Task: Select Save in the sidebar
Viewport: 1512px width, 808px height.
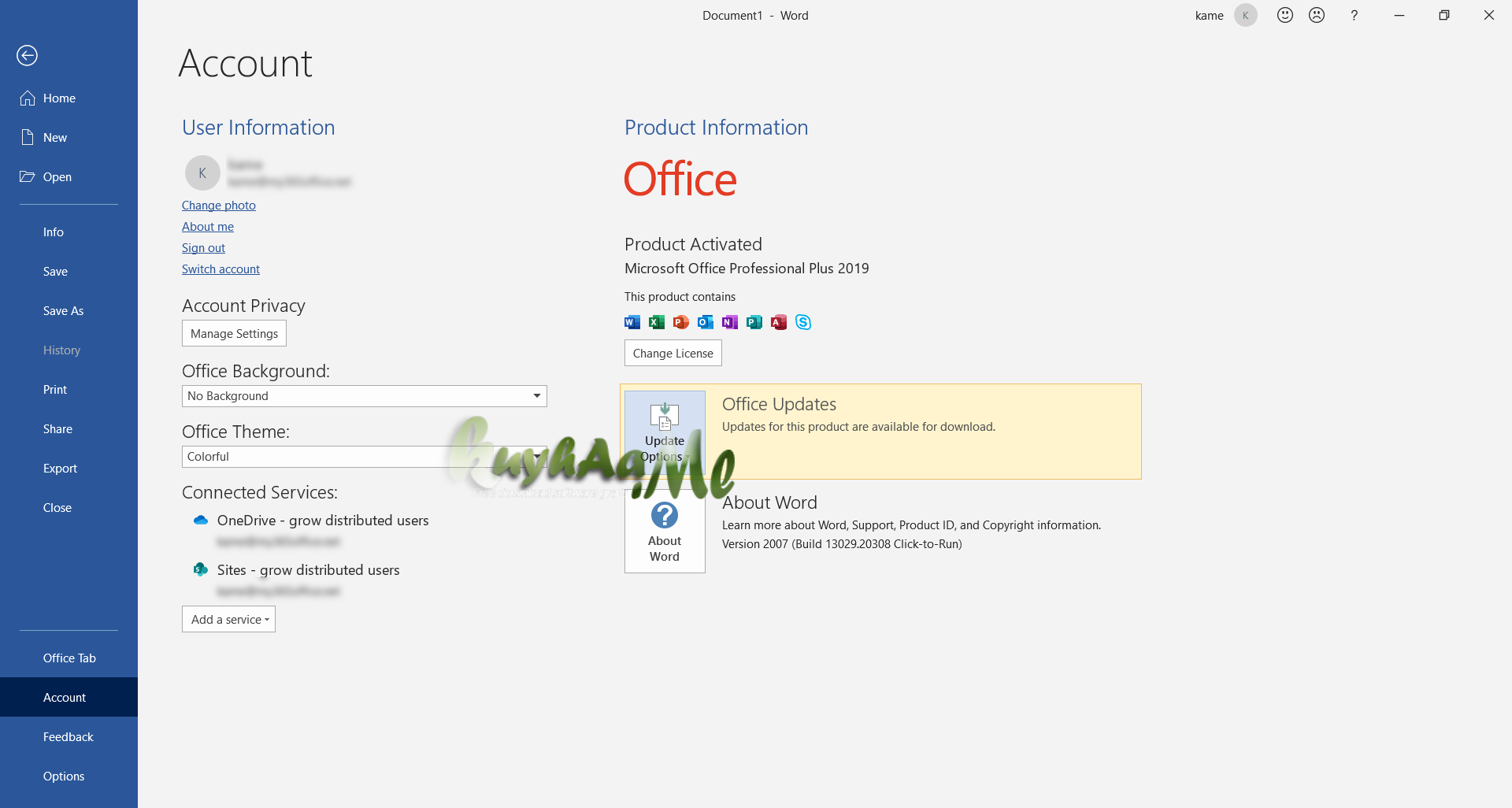Action: (69, 272)
